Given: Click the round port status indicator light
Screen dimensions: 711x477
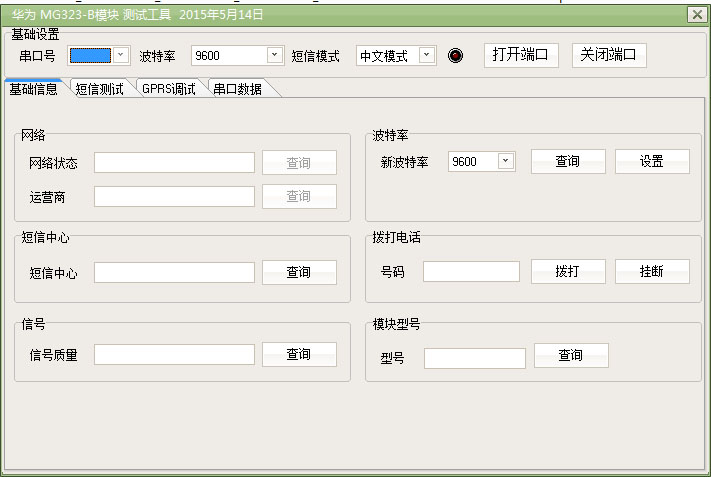Looking at the screenshot, I should tap(456, 56).
